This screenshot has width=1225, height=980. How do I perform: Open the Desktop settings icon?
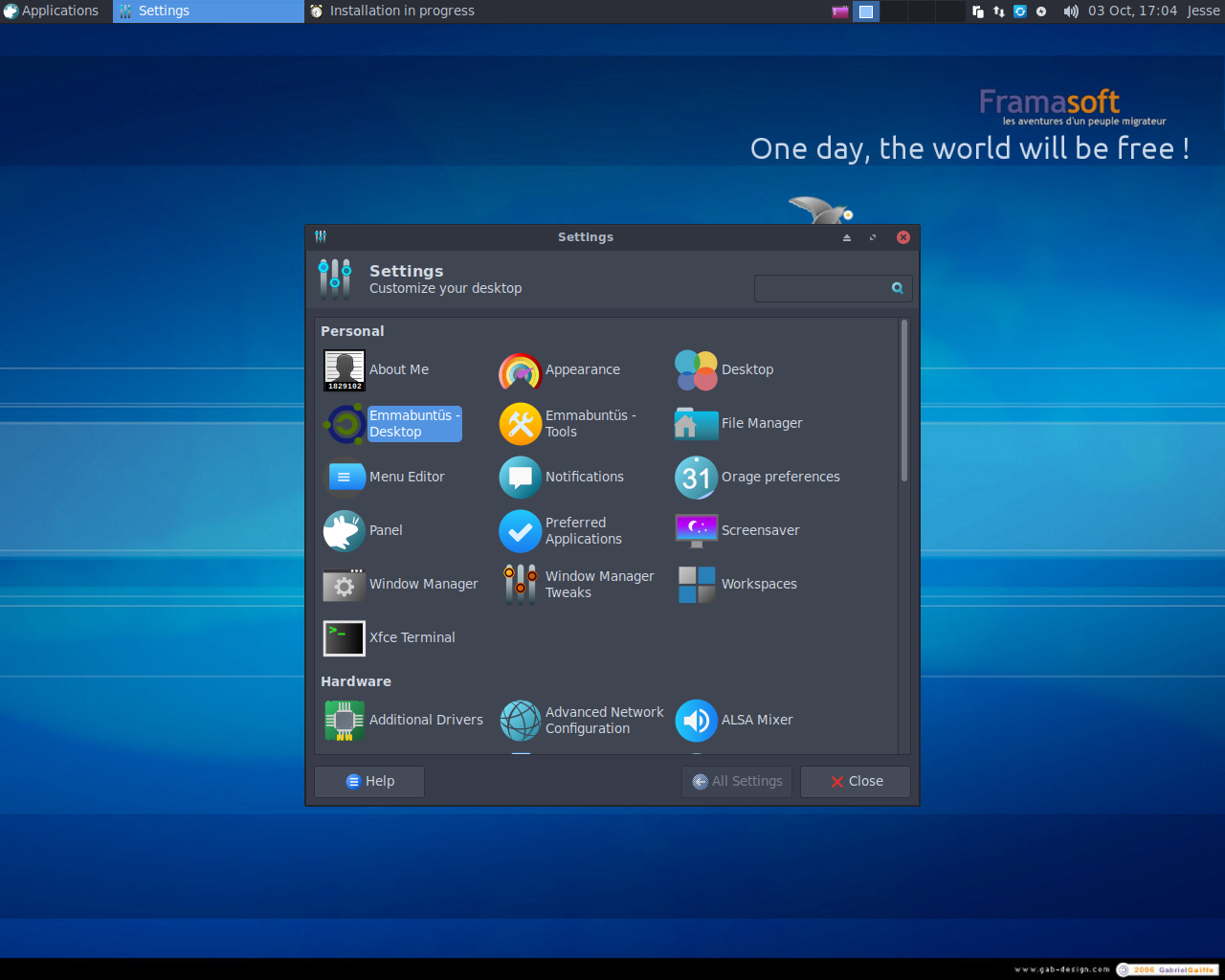click(697, 370)
